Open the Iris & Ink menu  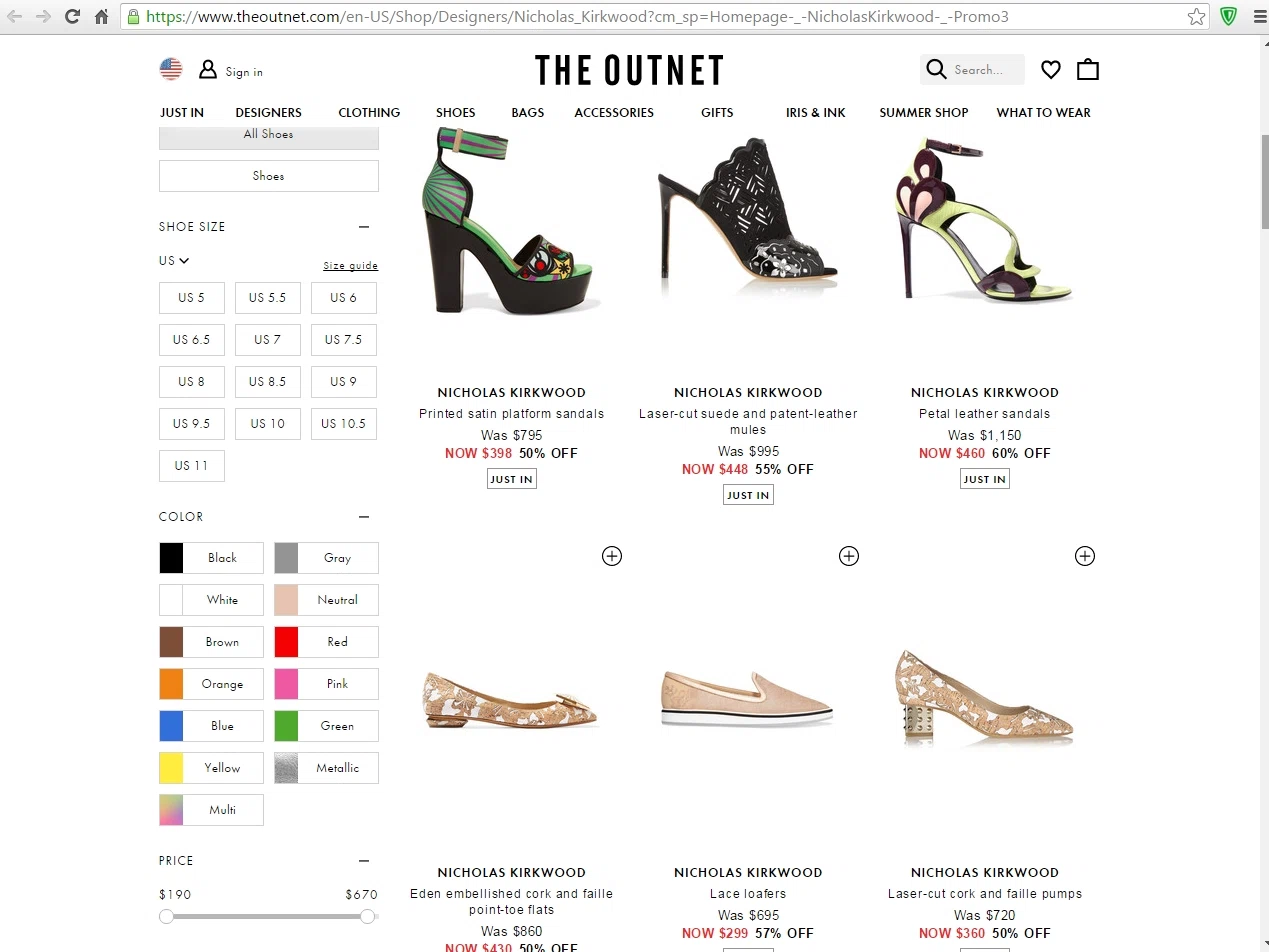coord(816,113)
